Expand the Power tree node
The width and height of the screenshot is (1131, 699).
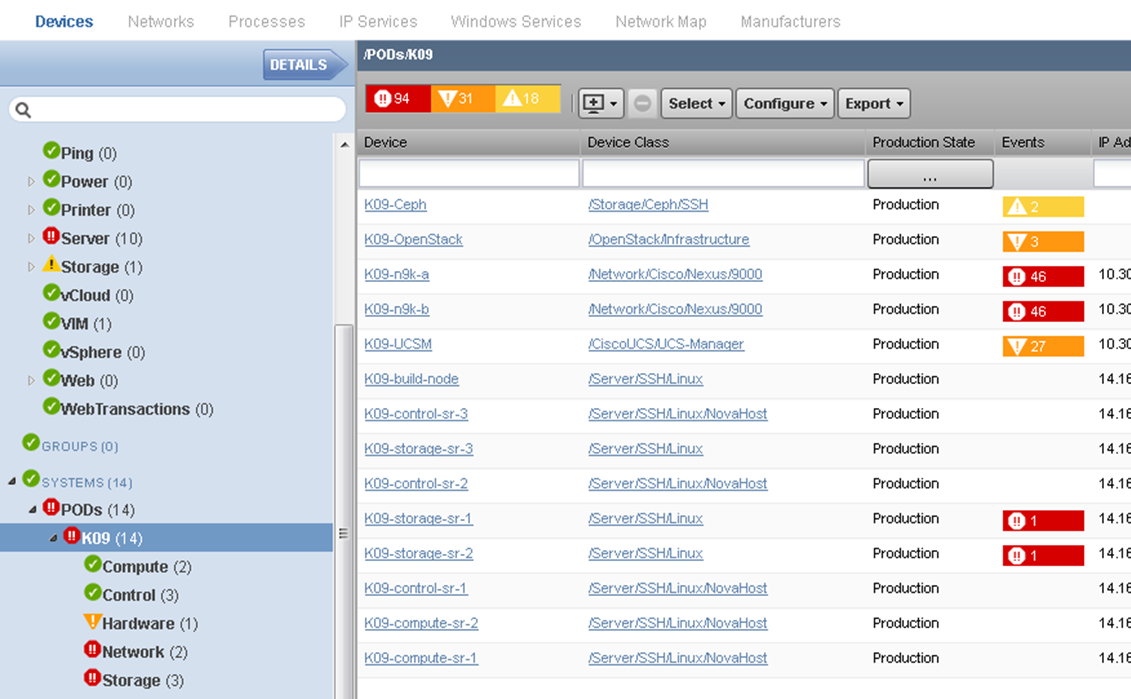point(31,182)
